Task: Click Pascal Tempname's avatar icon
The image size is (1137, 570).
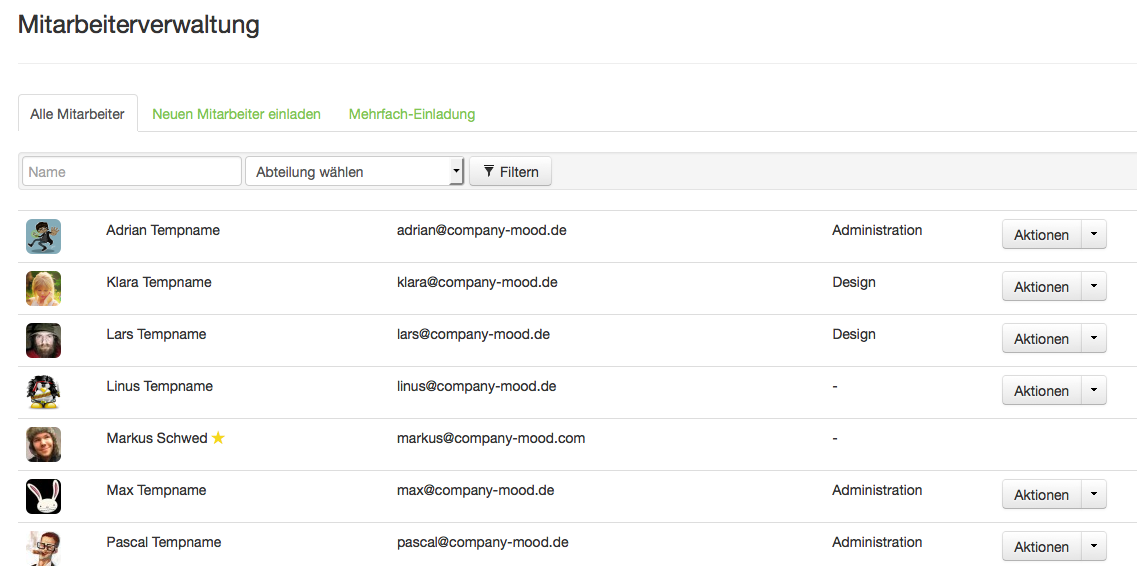Action: click(x=43, y=548)
